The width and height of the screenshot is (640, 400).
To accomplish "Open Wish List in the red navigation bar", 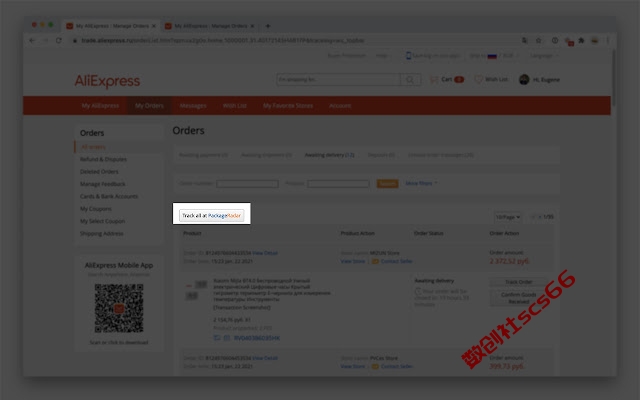I will (x=235, y=106).
